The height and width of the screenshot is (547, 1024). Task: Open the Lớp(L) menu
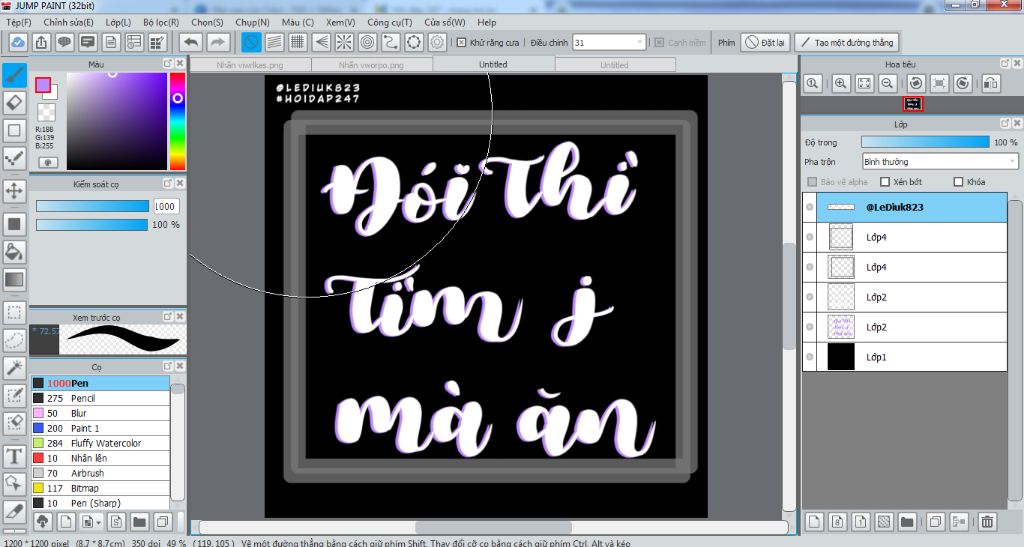118,22
